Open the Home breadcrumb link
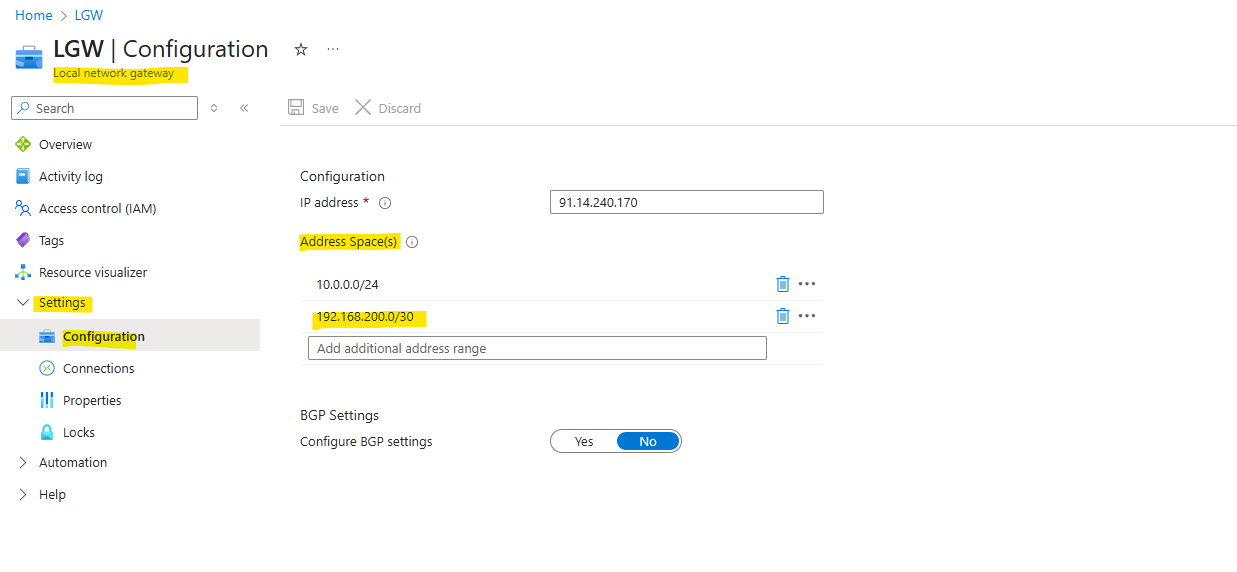The image size is (1237, 572). coord(33,15)
